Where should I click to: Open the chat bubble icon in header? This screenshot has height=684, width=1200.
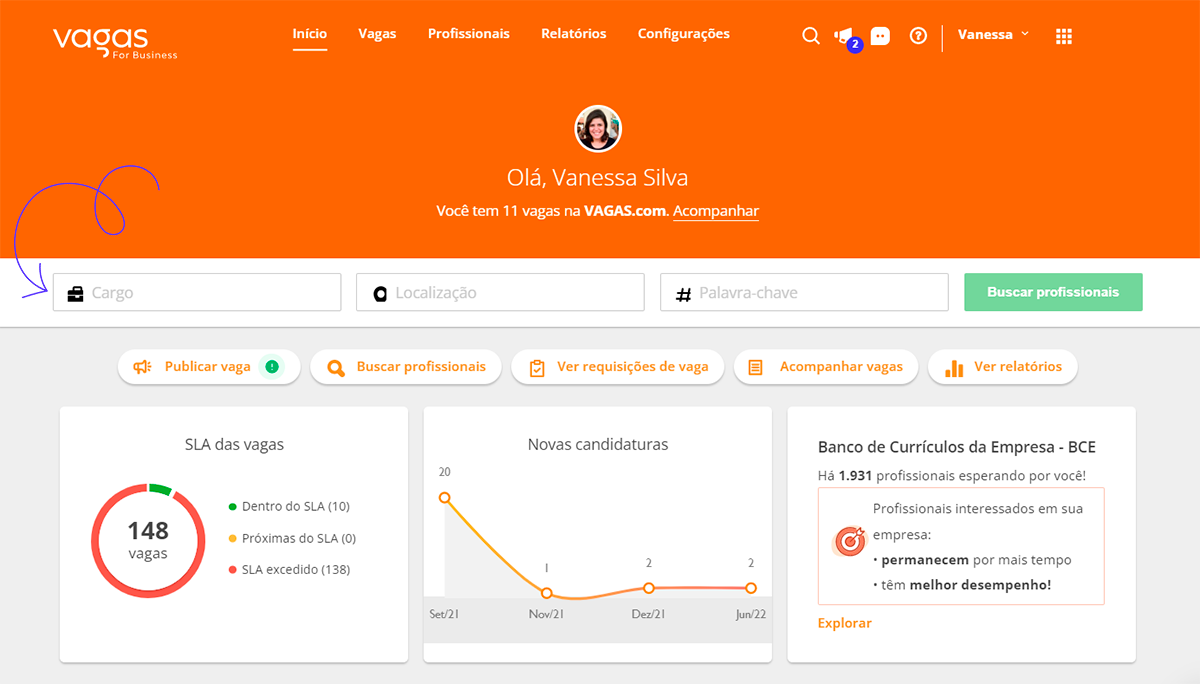coord(880,36)
